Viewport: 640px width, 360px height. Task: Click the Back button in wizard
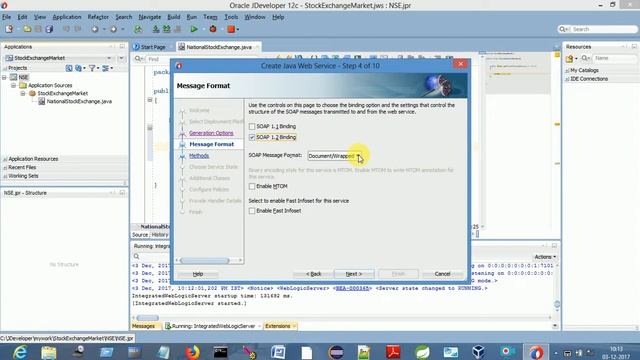click(x=313, y=274)
